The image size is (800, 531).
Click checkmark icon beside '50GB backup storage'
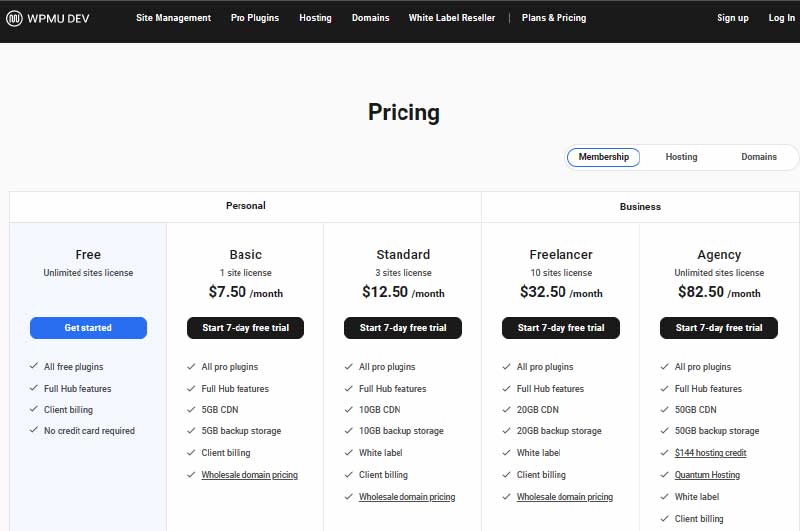coord(665,431)
